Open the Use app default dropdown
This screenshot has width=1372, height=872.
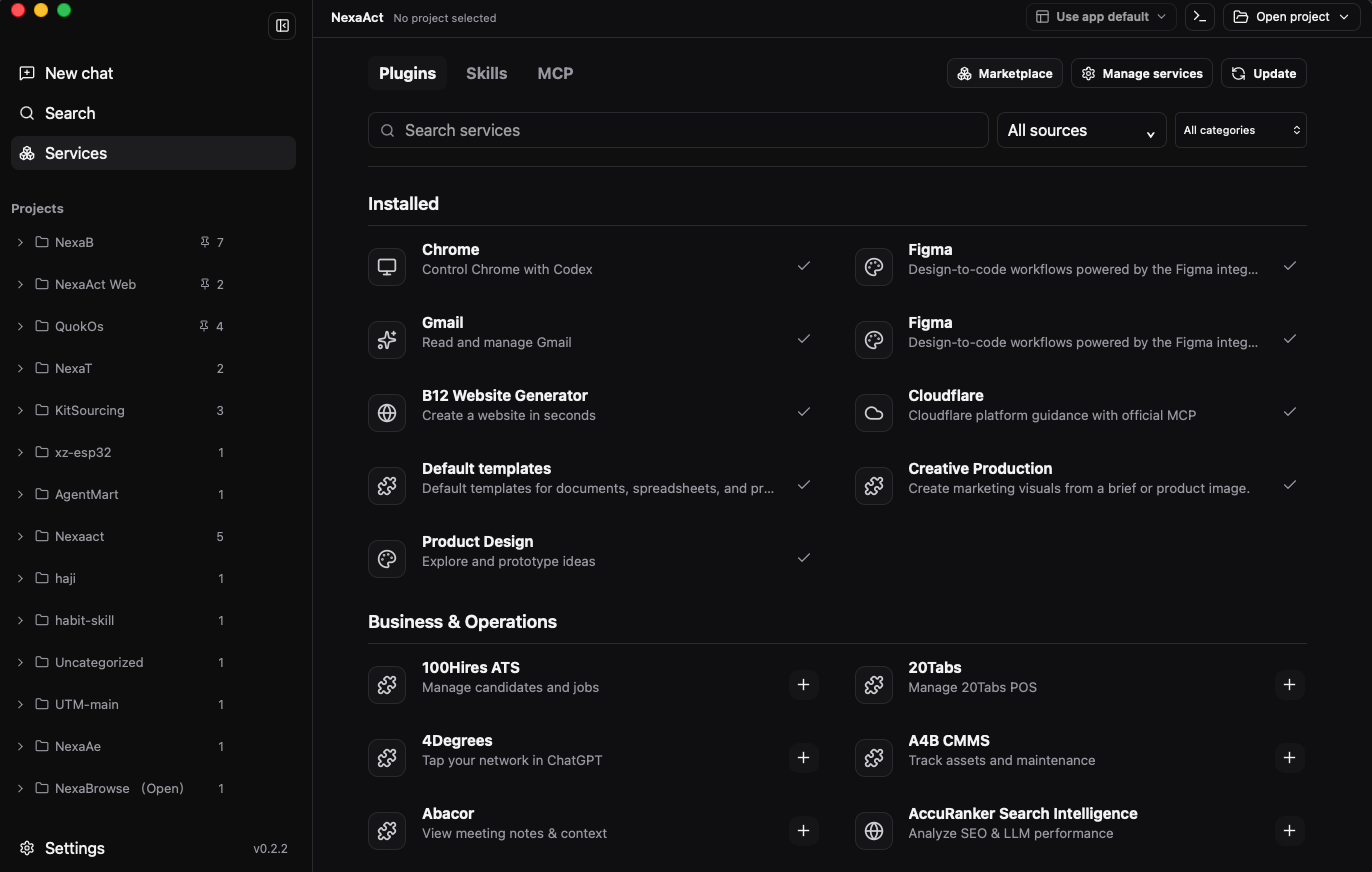point(1101,17)
